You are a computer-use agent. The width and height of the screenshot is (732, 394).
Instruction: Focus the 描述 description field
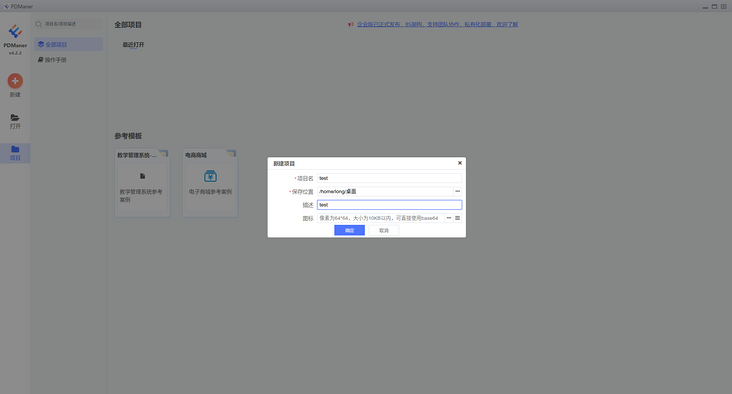(389, 204)
